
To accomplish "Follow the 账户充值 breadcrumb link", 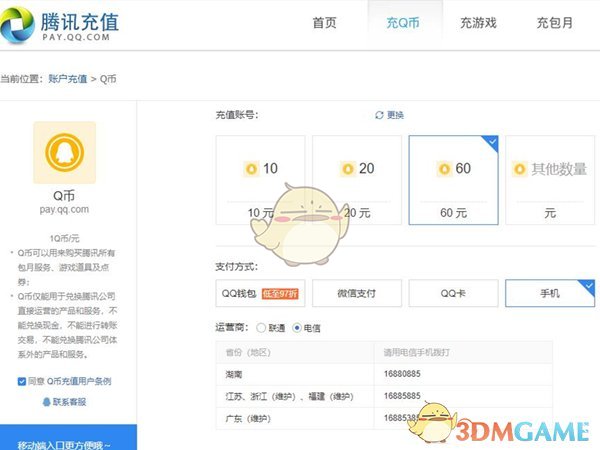I will coord(68,79).
